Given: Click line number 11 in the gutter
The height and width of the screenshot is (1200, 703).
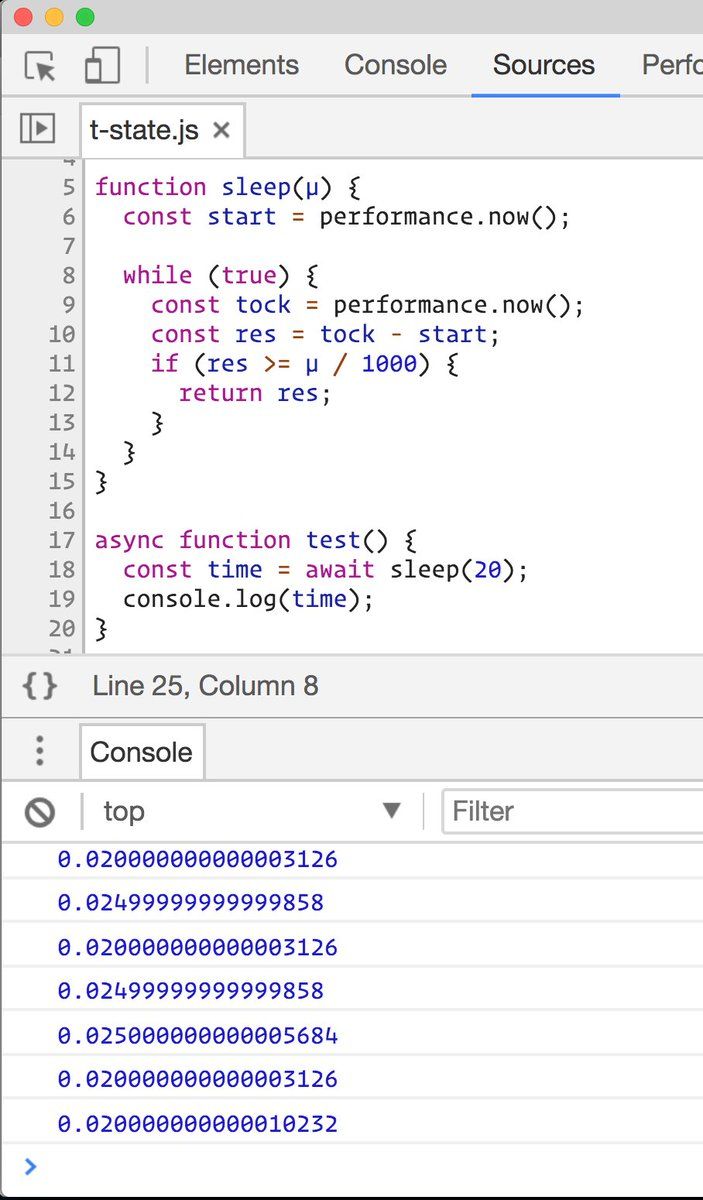Looking at the screenshot, I should point(61,364).
